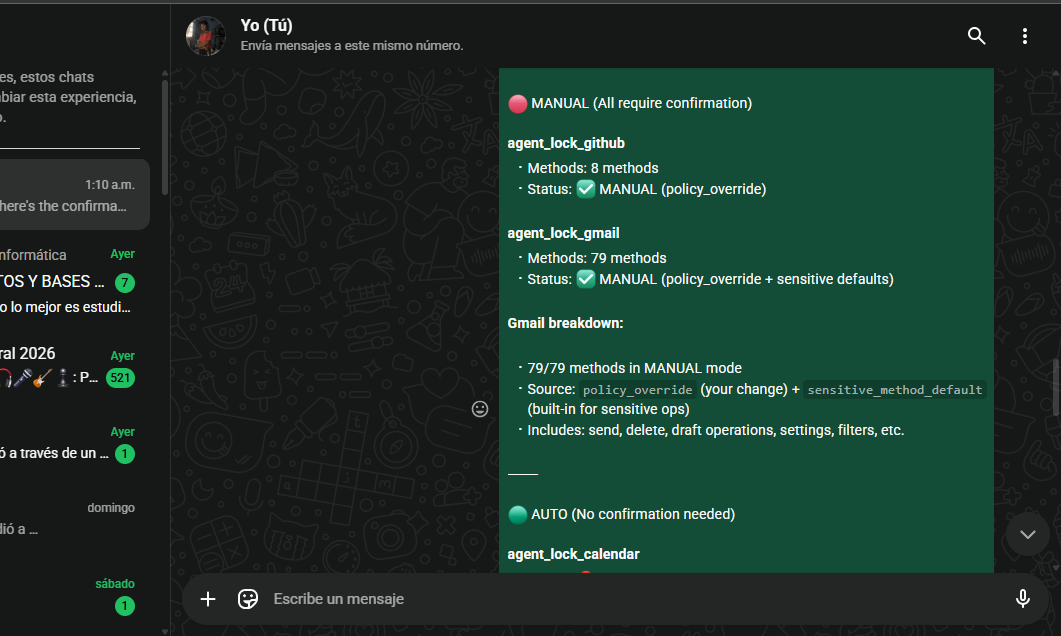
Task: Open the chat with 521 unread messages
Action: coord(74,367)
